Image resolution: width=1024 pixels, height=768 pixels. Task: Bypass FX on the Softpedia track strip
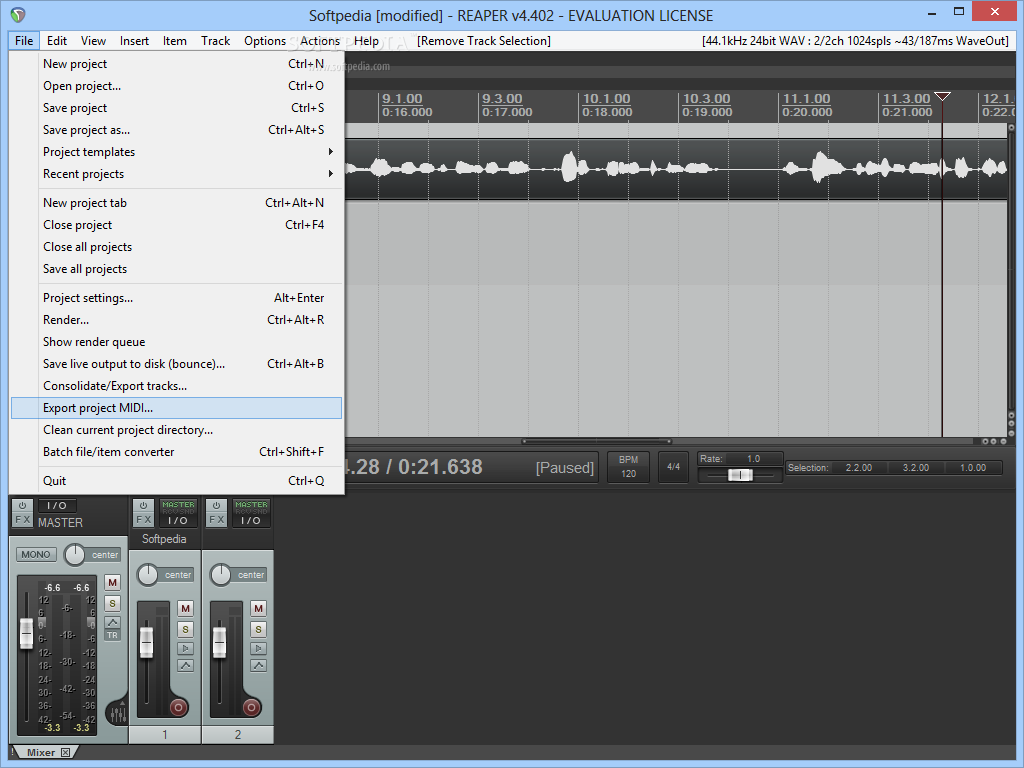point(143,505)
